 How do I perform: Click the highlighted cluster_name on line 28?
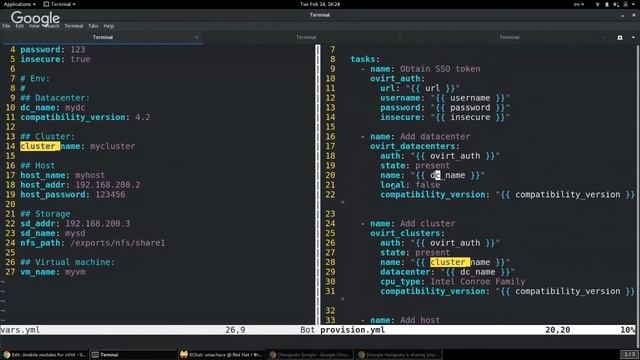coord(450,262)
